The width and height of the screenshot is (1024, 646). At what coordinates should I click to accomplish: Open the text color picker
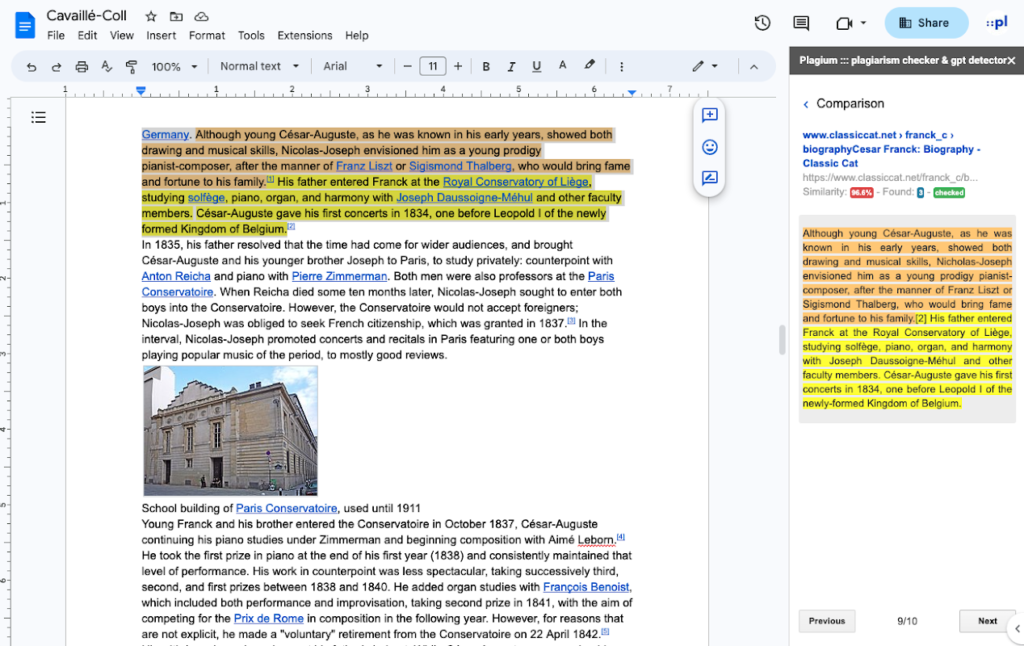click(562, 66)
